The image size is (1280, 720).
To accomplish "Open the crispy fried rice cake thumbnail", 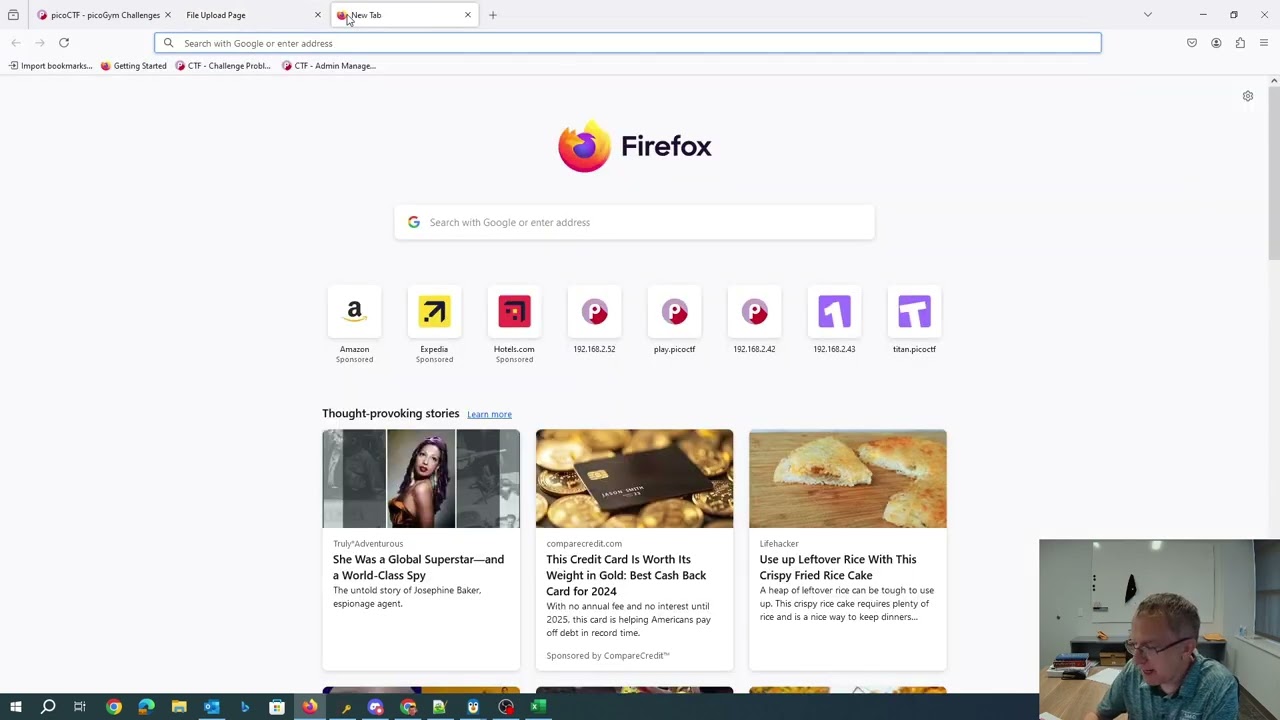I will coord(848,479).
